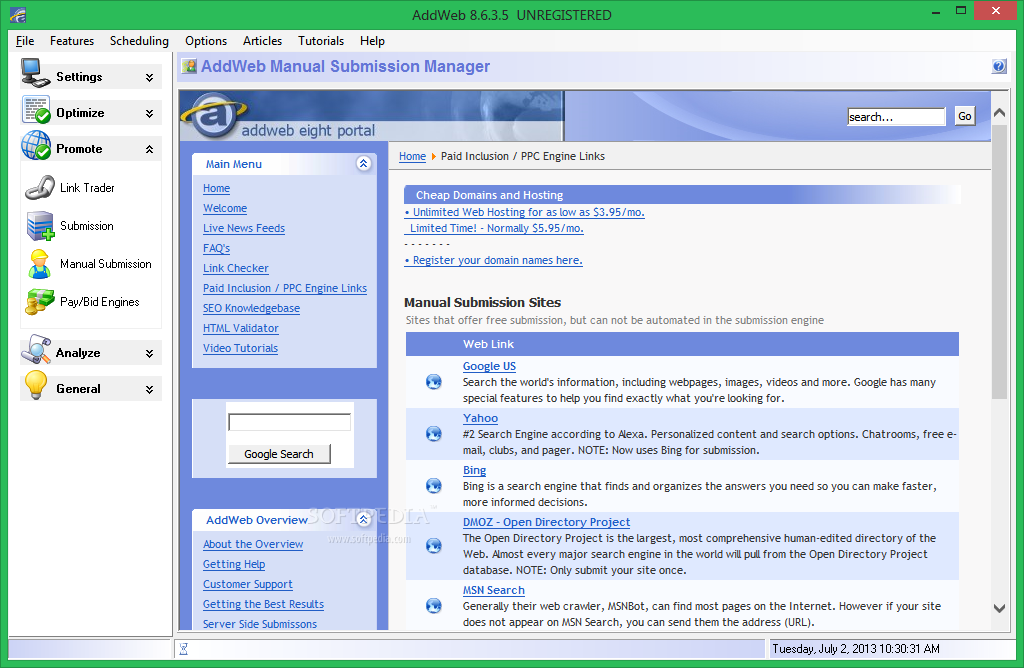
Task: Open the File menu
Action: click(x=25, y=40)
